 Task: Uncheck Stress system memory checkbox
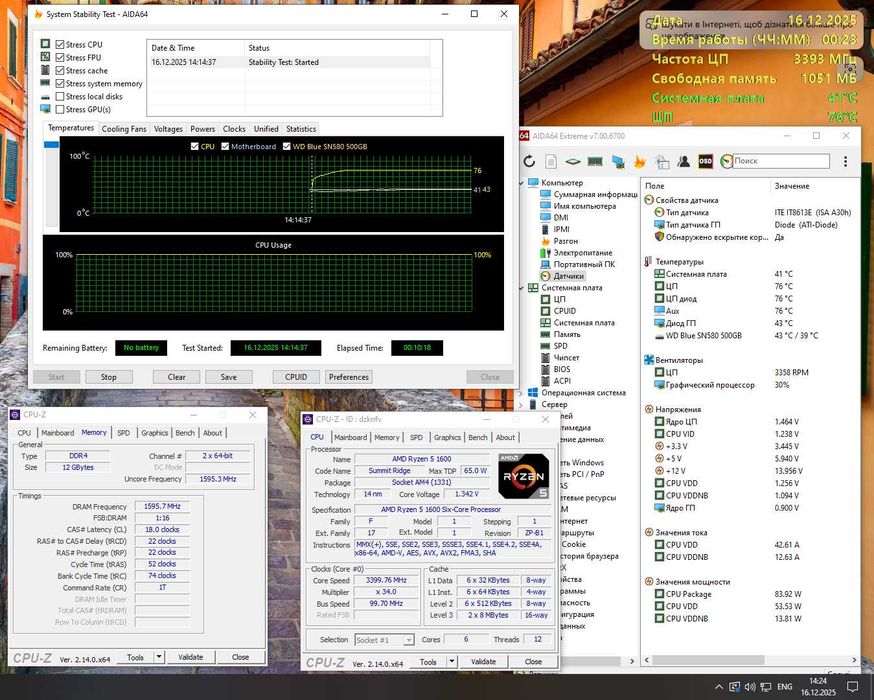60,83
